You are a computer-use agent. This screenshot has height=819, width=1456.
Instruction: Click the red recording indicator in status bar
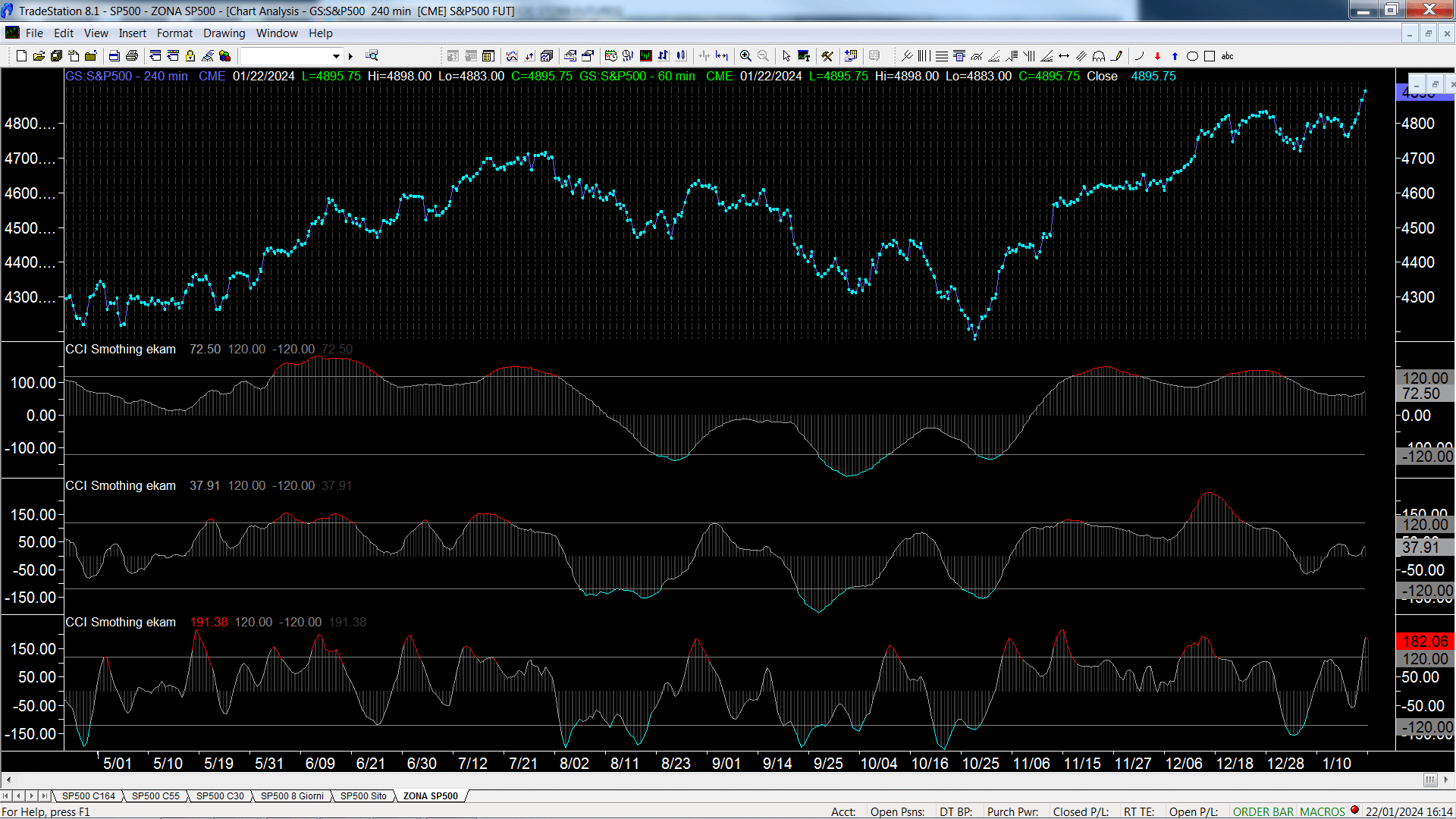pos(1355,811)
